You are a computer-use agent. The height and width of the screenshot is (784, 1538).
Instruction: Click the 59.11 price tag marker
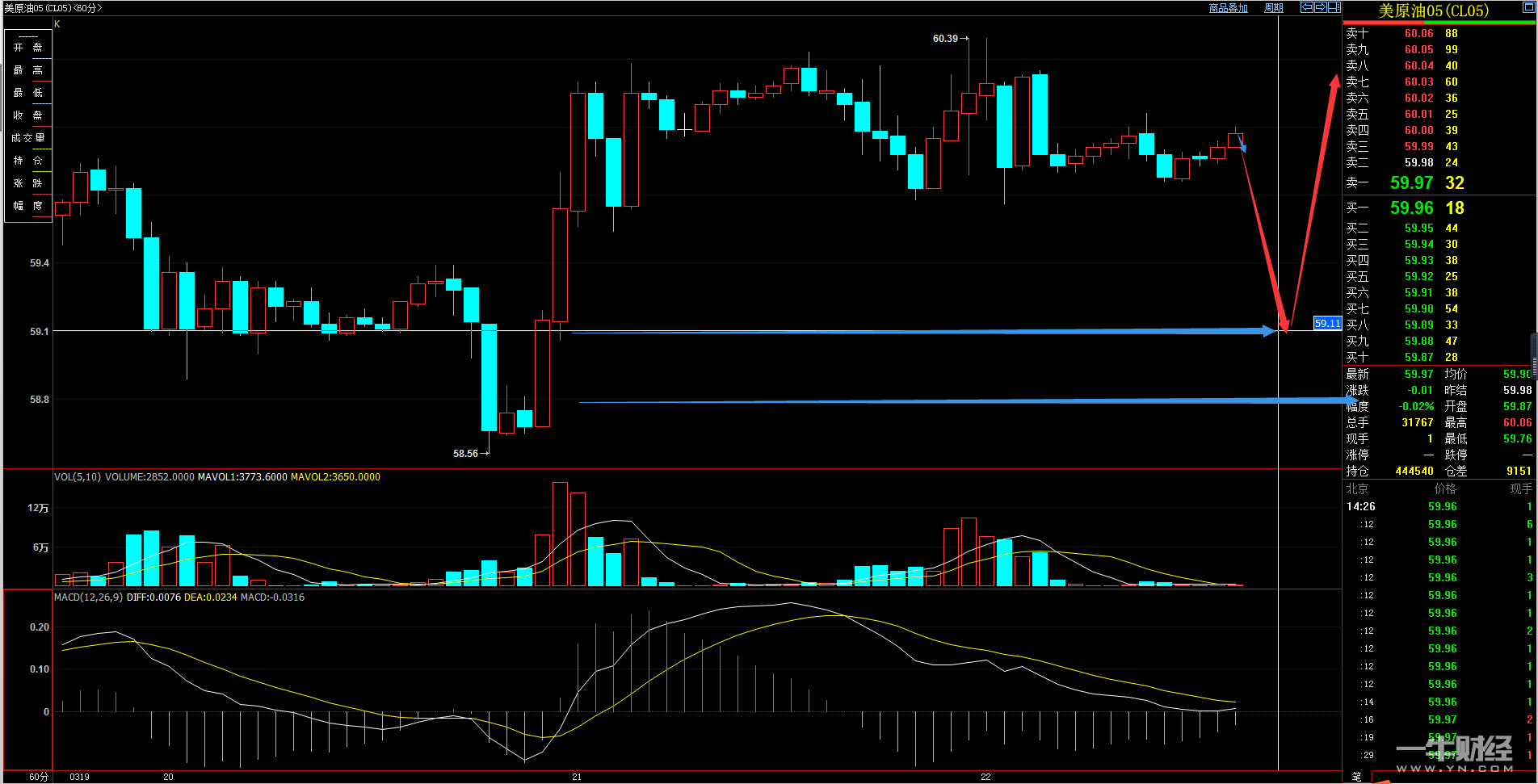[1327, 323]
